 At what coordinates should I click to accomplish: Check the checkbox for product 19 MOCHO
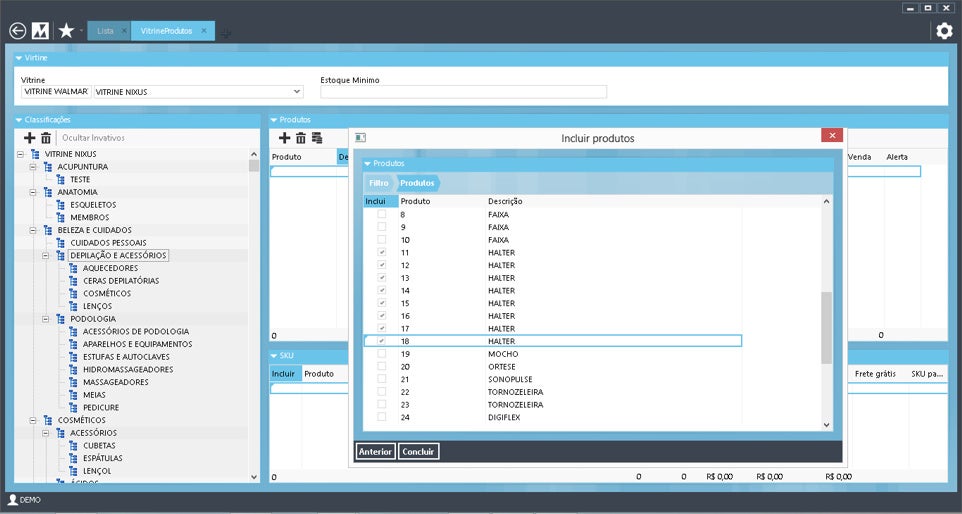click(x=381, y=354)
